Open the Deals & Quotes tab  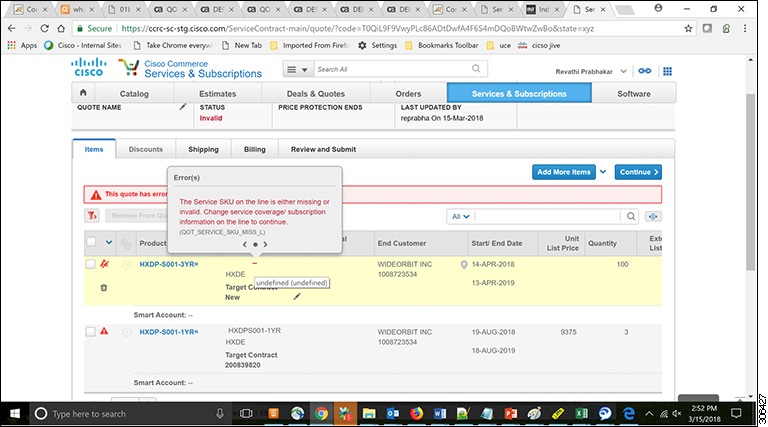tap(316, 94)
